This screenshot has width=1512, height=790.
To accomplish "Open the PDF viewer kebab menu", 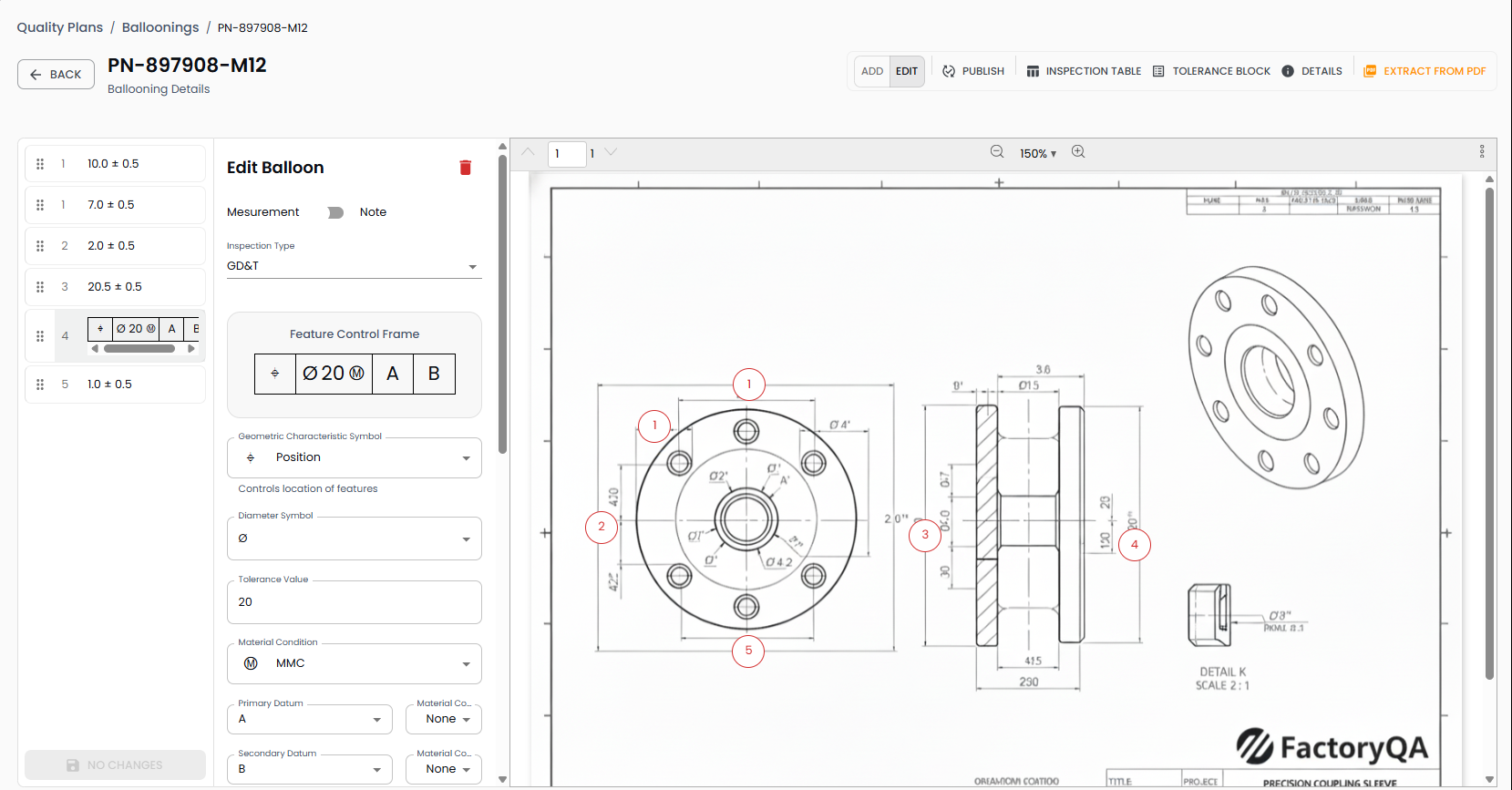I will pos(1481,151).
